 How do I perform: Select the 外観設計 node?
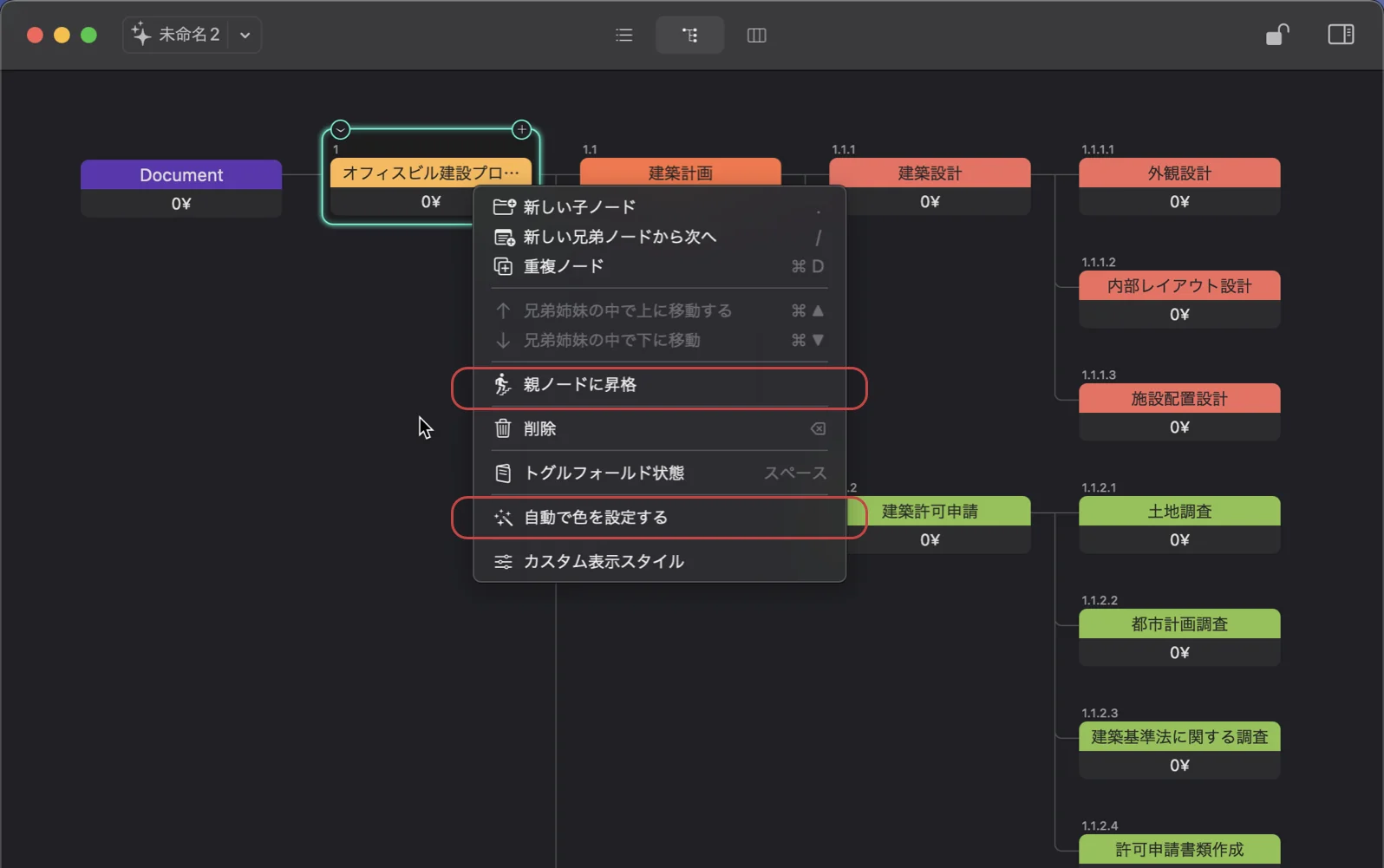pyautogui.click(x=1178, y=173)
